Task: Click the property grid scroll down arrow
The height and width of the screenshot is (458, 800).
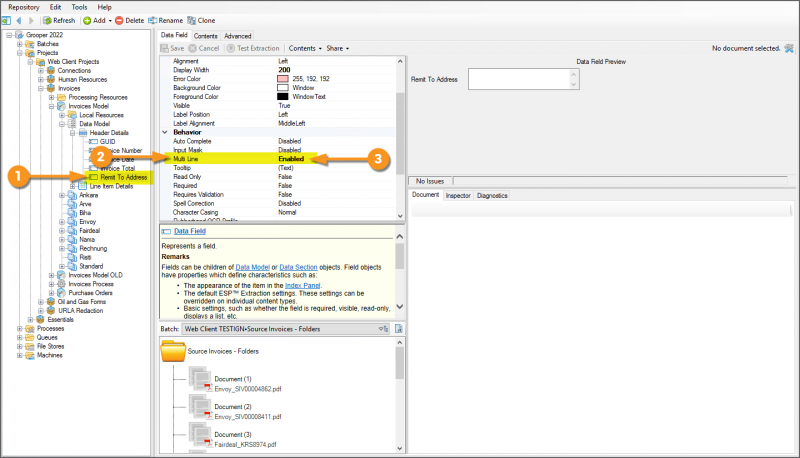Action: click(400, 216)
